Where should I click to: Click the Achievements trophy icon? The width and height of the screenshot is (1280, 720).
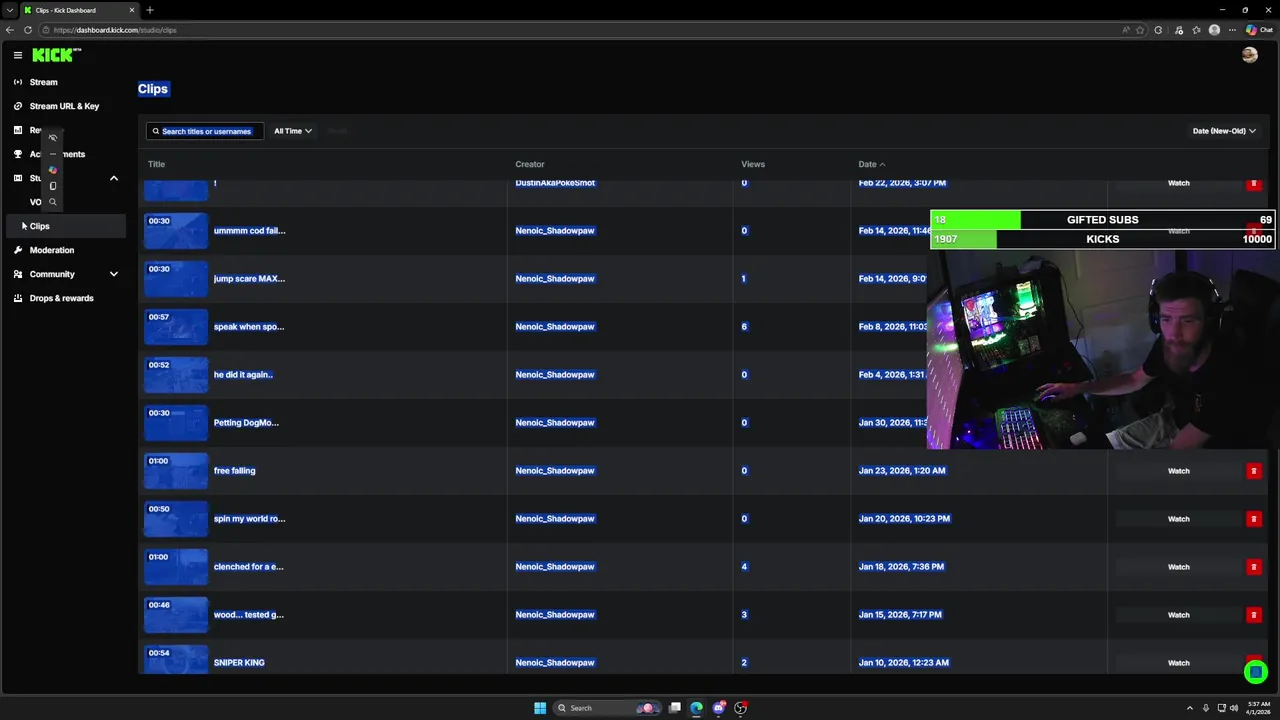pyautogui.click(x=18, y=154)
